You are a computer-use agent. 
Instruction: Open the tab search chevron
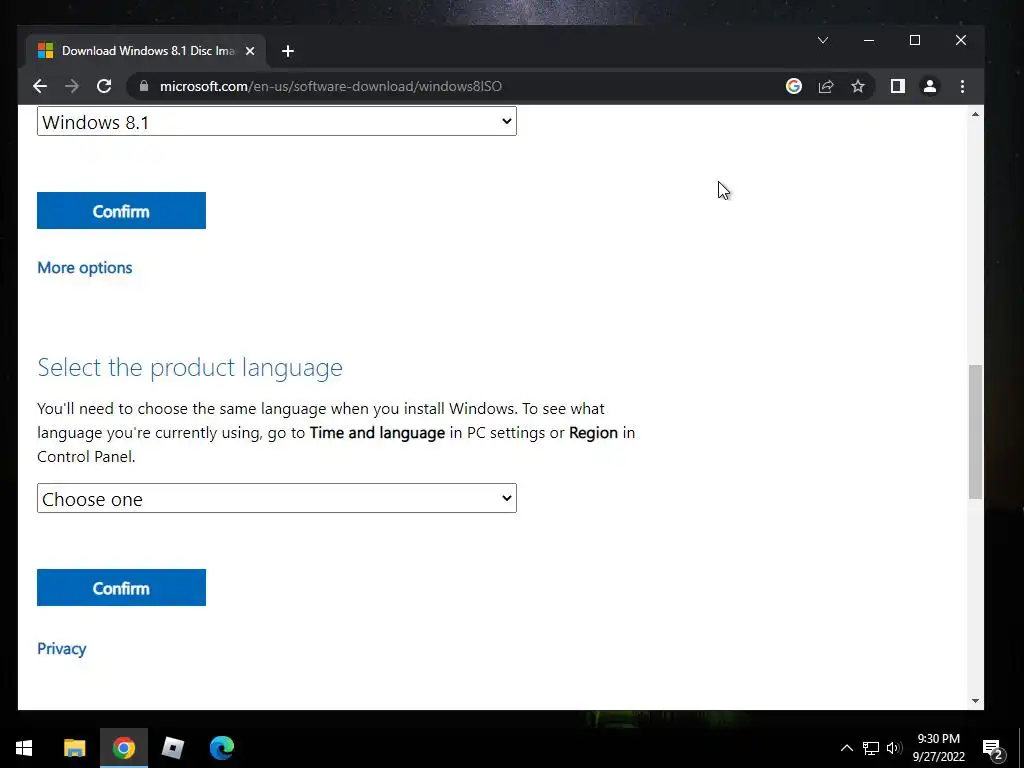pos(823,40)
